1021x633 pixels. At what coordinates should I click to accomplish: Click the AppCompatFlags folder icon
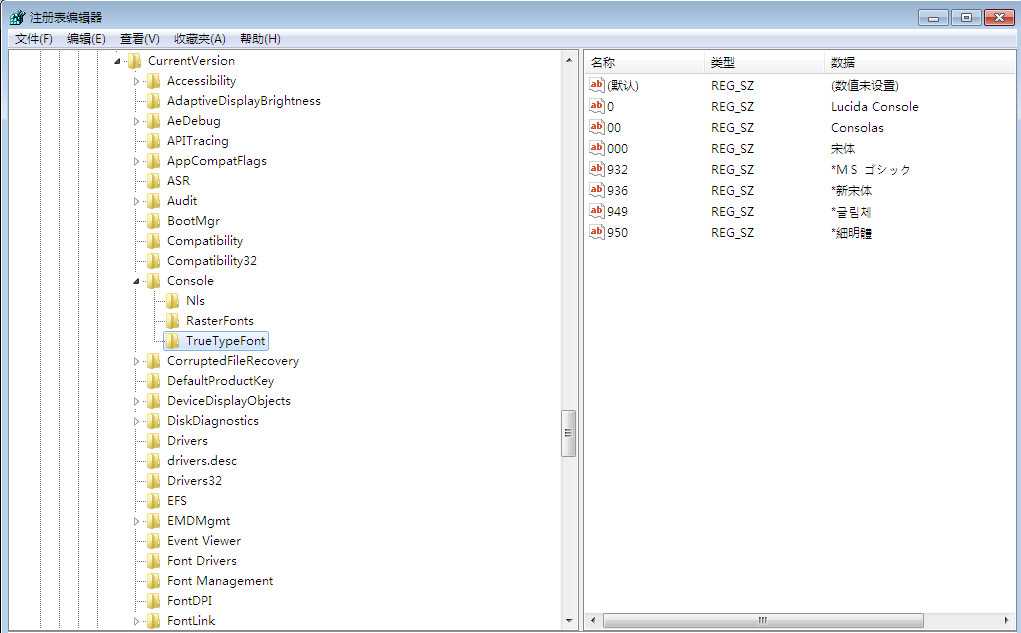coord(154,162)
